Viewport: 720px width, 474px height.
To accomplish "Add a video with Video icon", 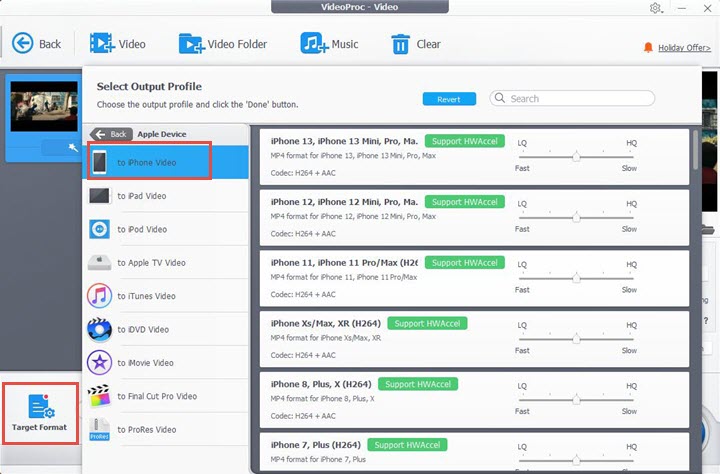I will 102,44.
